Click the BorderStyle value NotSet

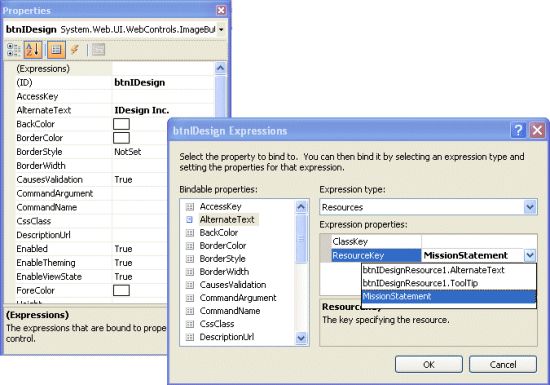click(x=128, y=152)
